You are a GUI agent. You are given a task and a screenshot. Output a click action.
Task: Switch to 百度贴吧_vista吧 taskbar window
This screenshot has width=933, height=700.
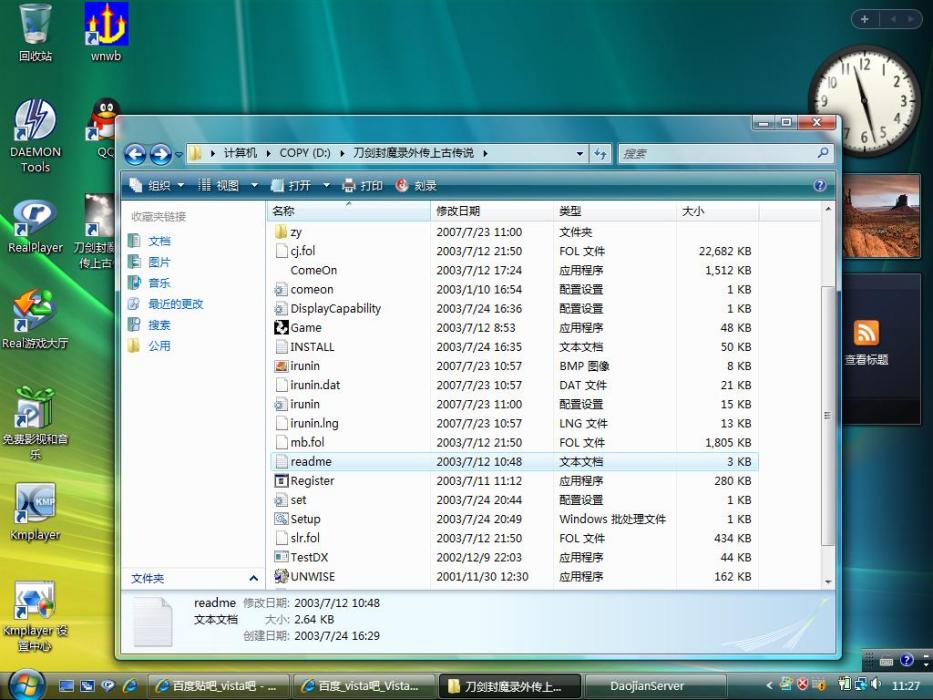[218, 686]
